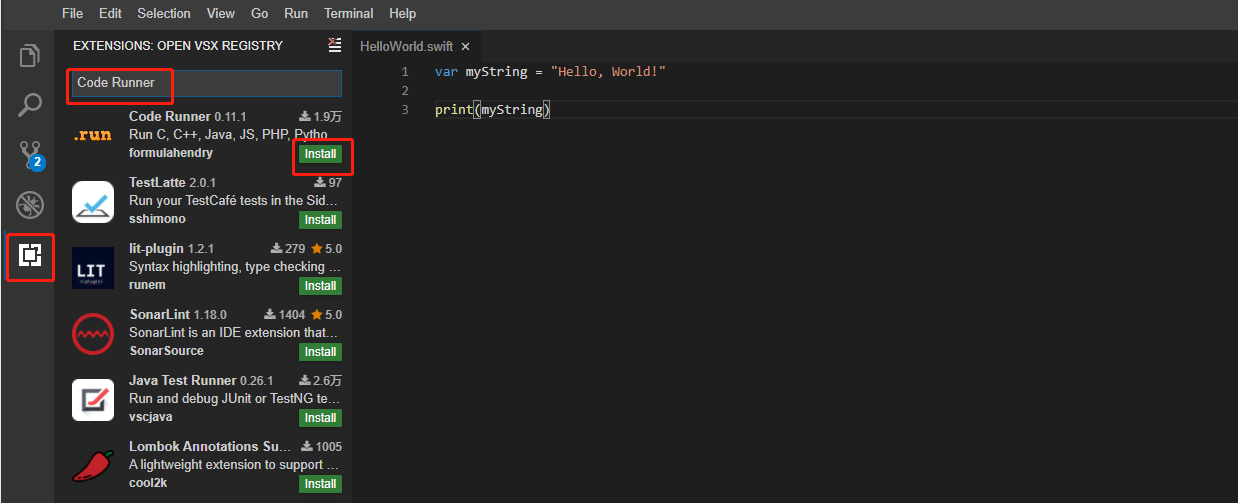Click the Java Test Runner icon
Screen dimensions: 1238x503
click(93, 400)
